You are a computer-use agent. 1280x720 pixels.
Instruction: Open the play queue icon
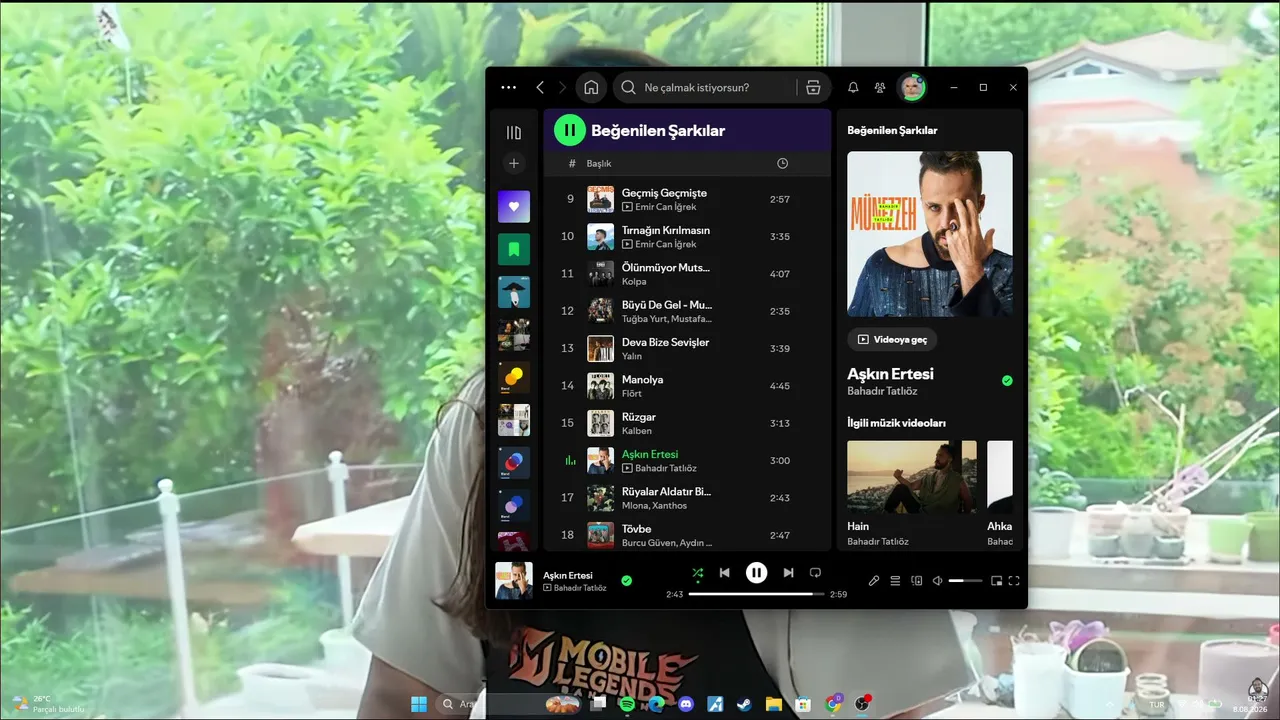click(x=896, y=580)
